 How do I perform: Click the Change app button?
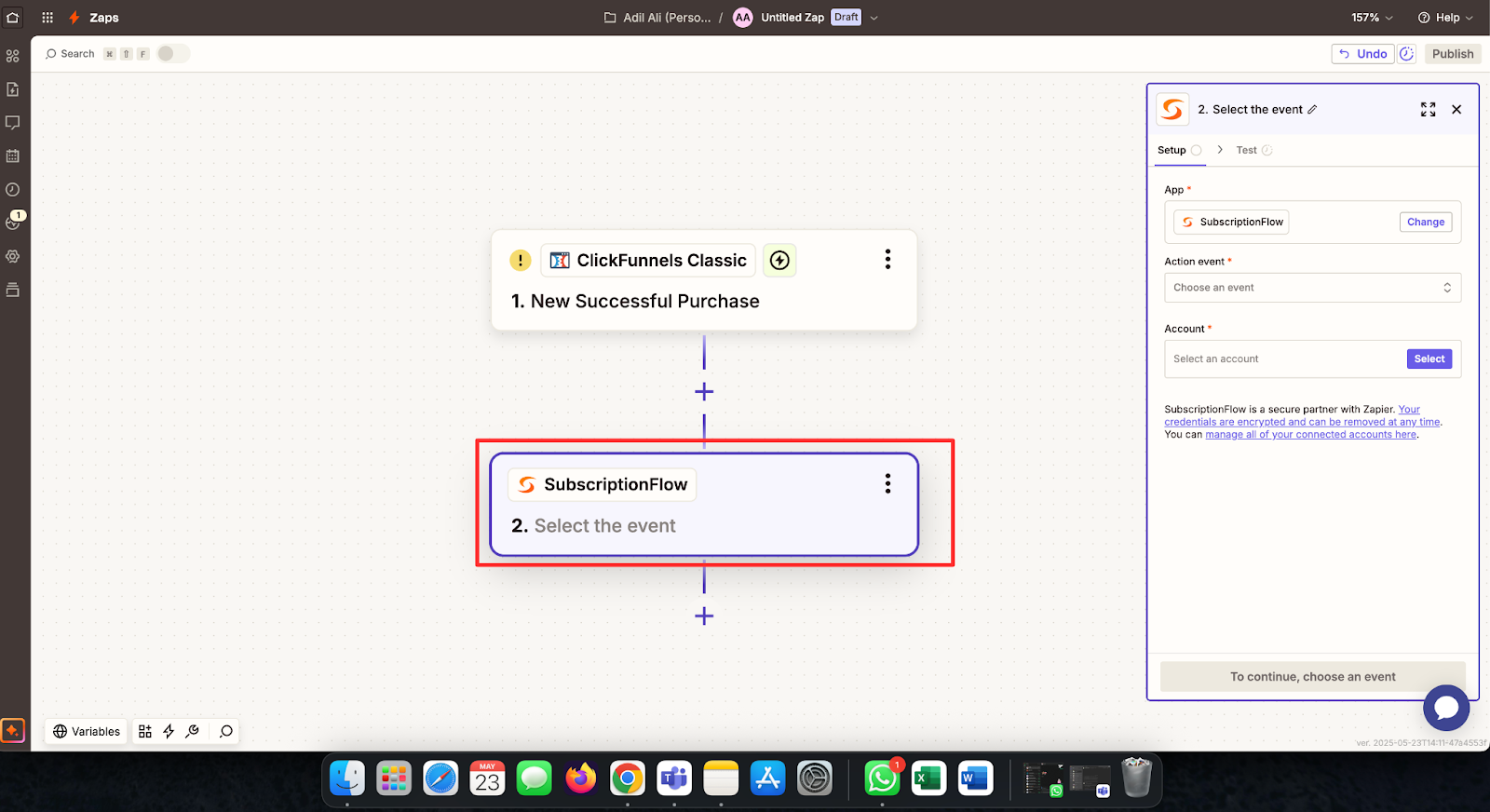(1426, 222)
